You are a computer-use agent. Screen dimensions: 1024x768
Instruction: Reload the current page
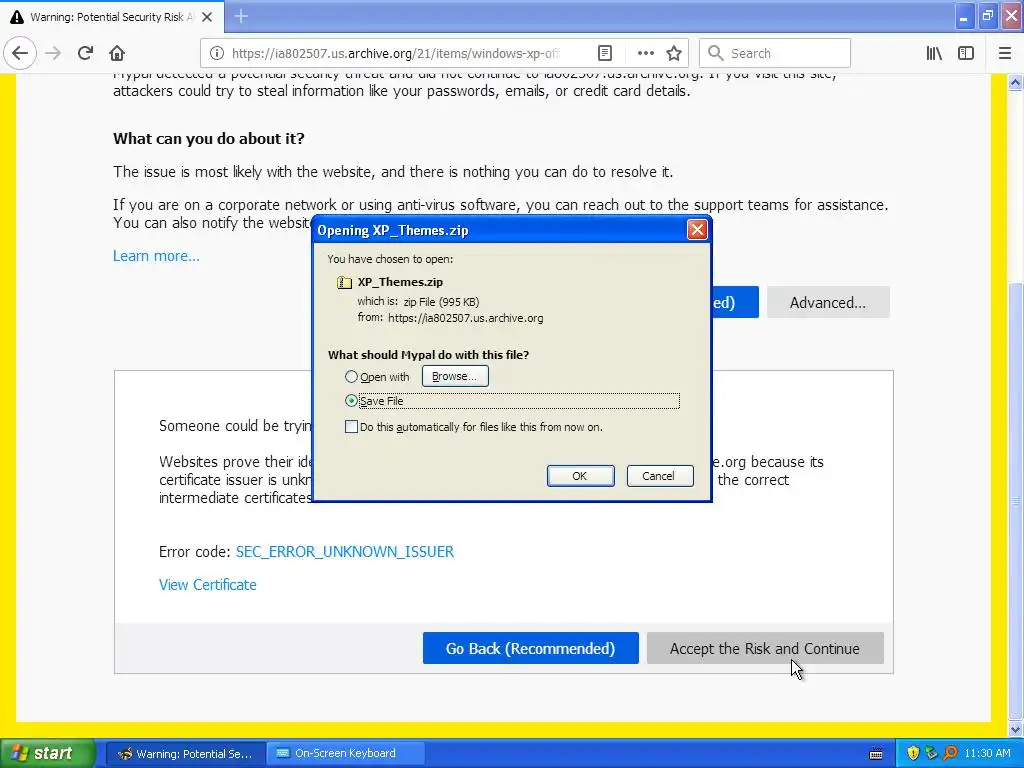pyautogui.click(x=86, y=53)
